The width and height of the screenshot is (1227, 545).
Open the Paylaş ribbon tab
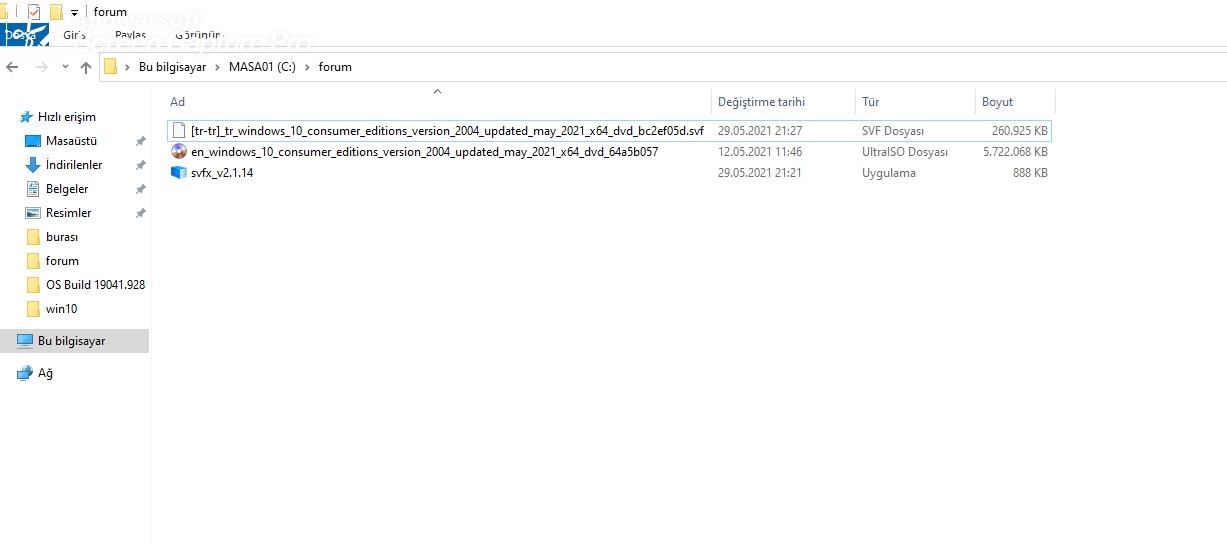(130, 35)
